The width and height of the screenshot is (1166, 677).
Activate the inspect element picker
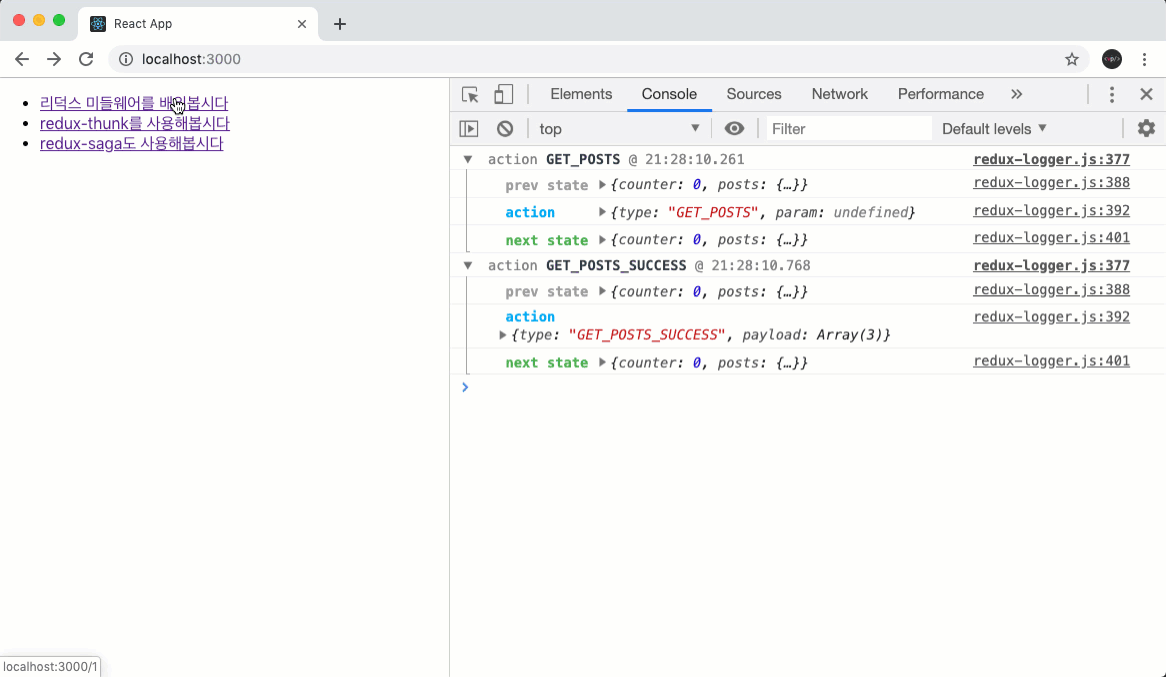470,94
